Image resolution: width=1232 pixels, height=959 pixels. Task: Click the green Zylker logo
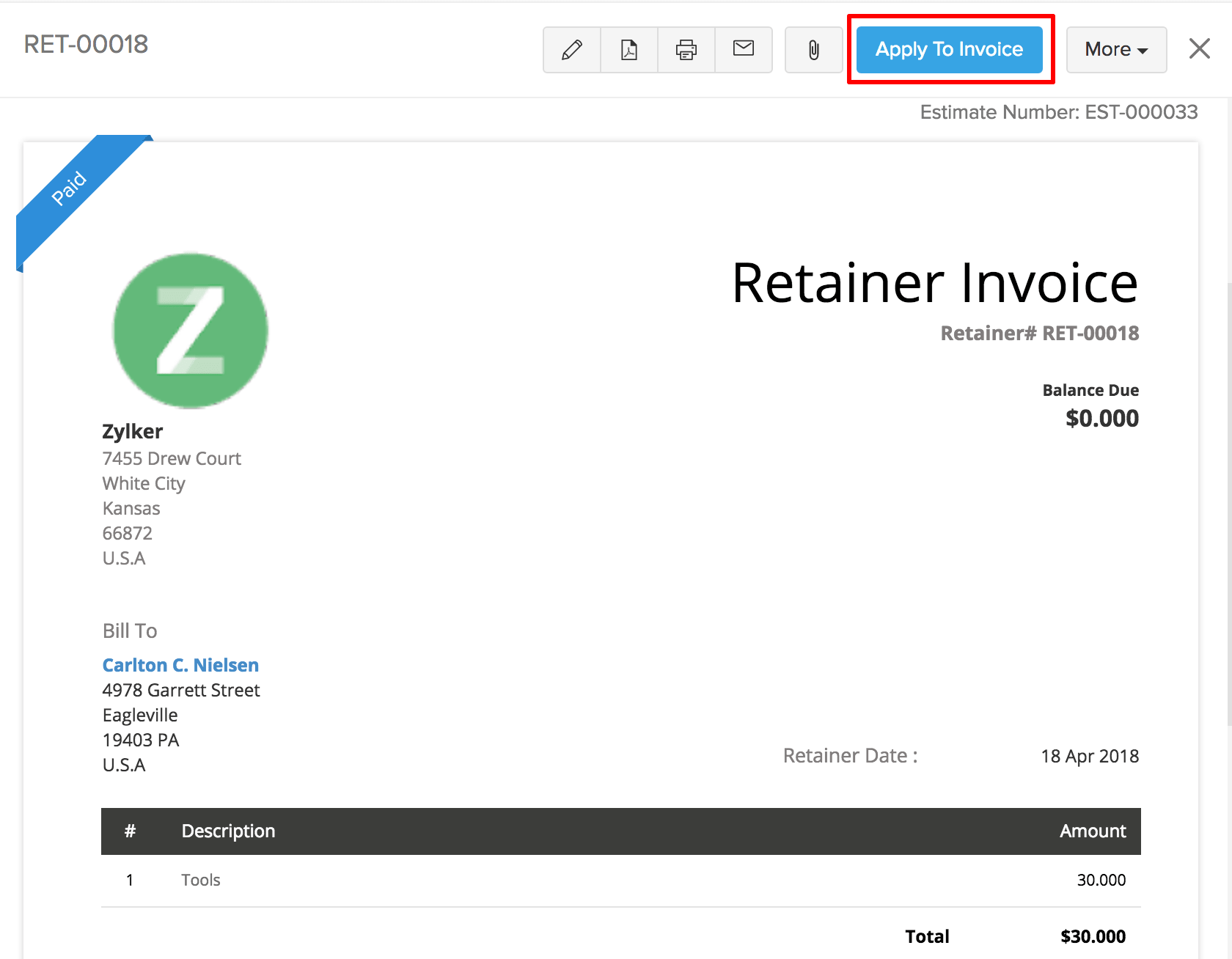click(191, 331)
